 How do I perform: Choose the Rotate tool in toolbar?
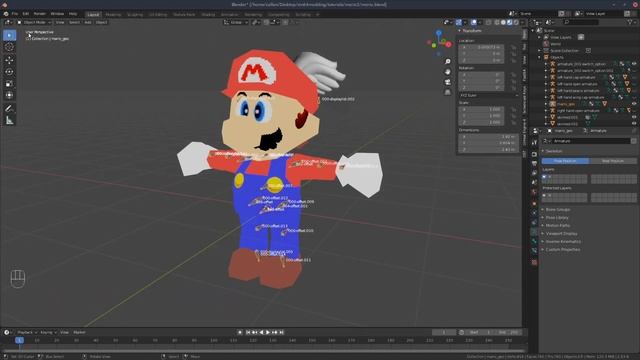(9, 72)
